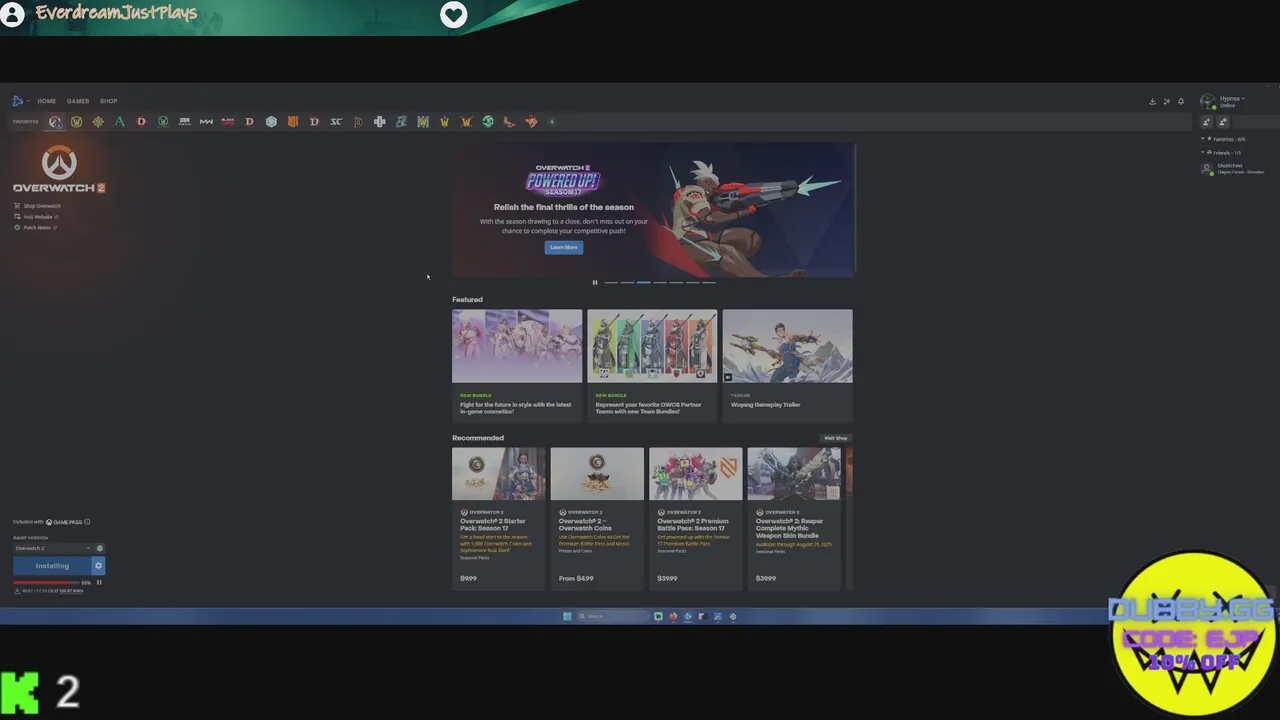Pause the Overwatch 2 installation
The height and width of the screenshot is (720, 1280).
99,582
